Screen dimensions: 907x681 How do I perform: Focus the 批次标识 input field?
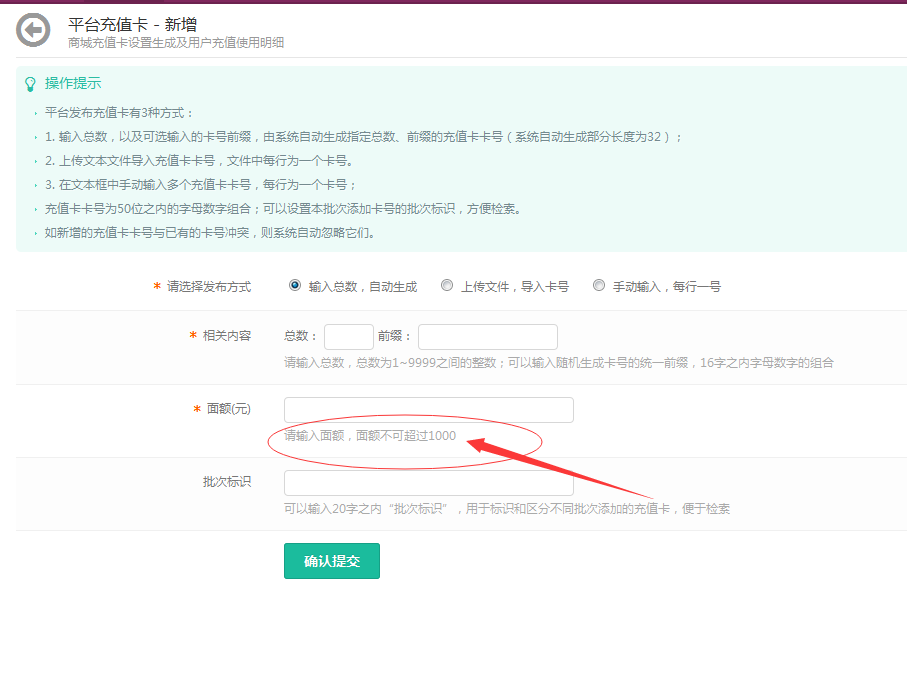429,483
